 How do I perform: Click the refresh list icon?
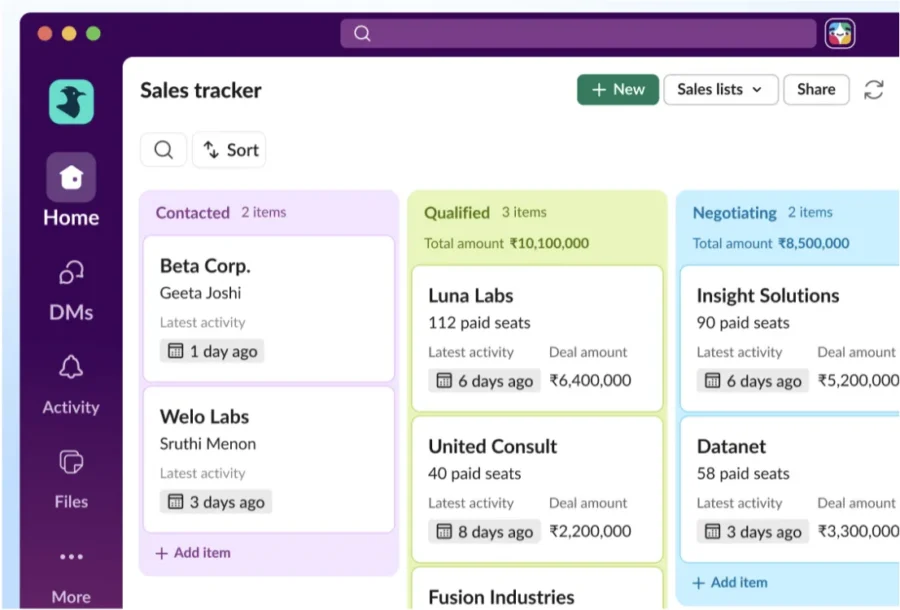[874, 90]
